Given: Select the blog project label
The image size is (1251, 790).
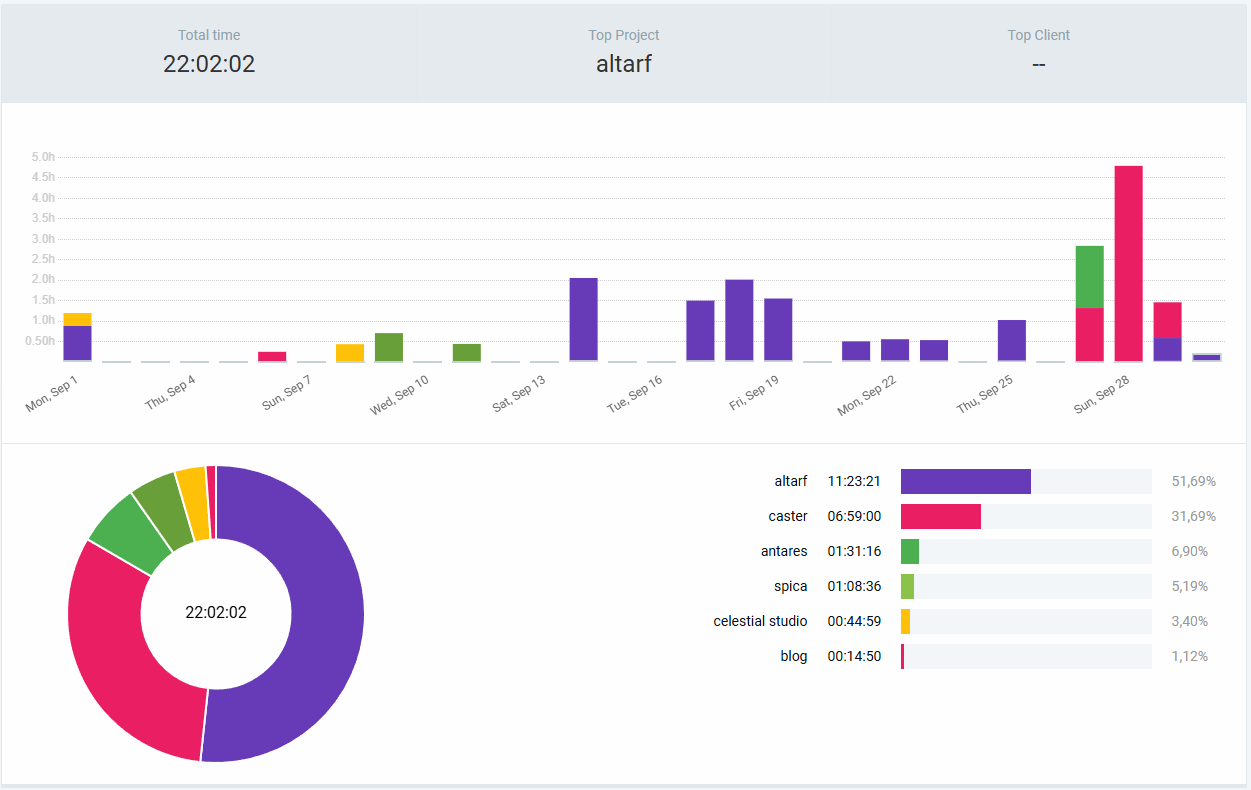Looking at the screenshot, I should coord(793,656).
